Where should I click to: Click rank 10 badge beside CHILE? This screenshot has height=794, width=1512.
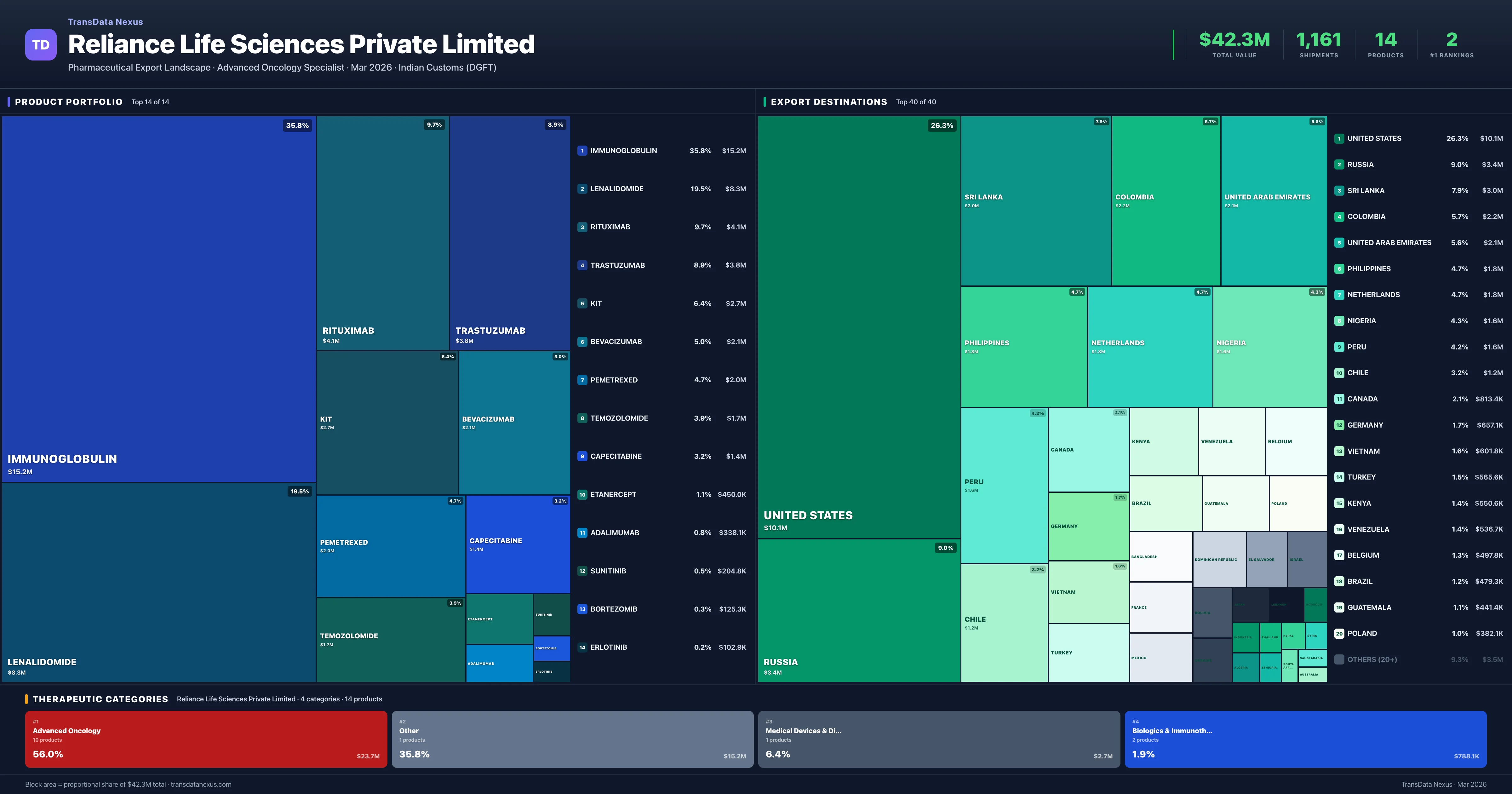tap(1339, 373)
